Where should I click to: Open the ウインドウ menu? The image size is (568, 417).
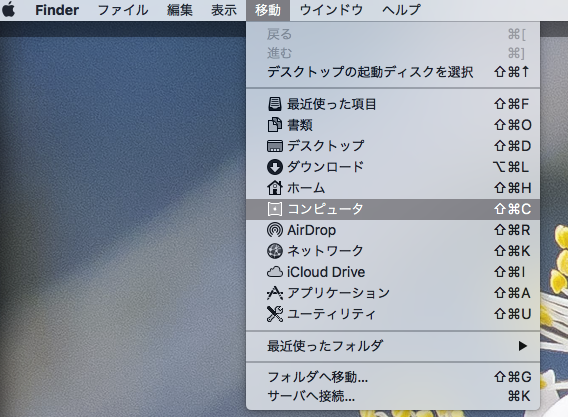331,10
